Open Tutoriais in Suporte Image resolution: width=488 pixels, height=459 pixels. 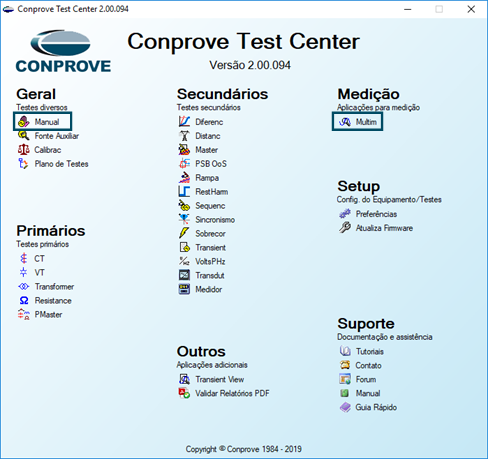pyautogui.click(x=370, y=351)
